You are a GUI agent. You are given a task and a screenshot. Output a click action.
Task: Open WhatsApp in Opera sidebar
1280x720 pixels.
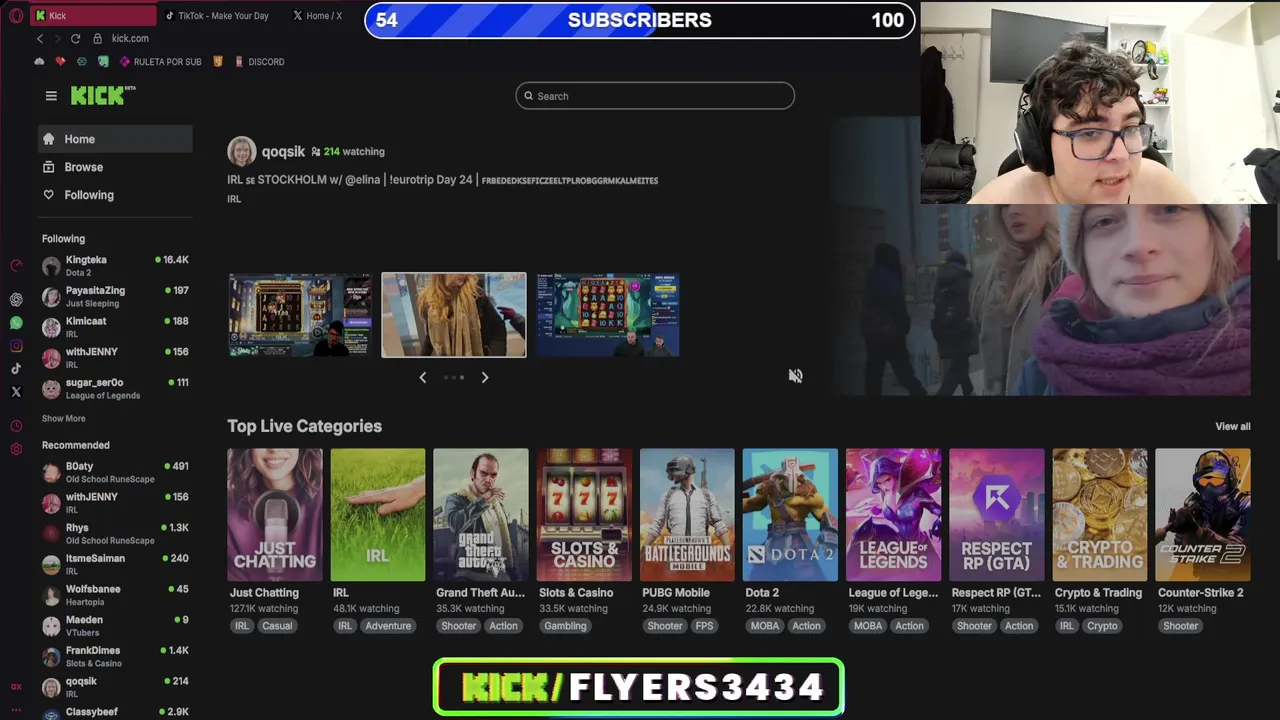pyautogui.click(x=16, y=323)
